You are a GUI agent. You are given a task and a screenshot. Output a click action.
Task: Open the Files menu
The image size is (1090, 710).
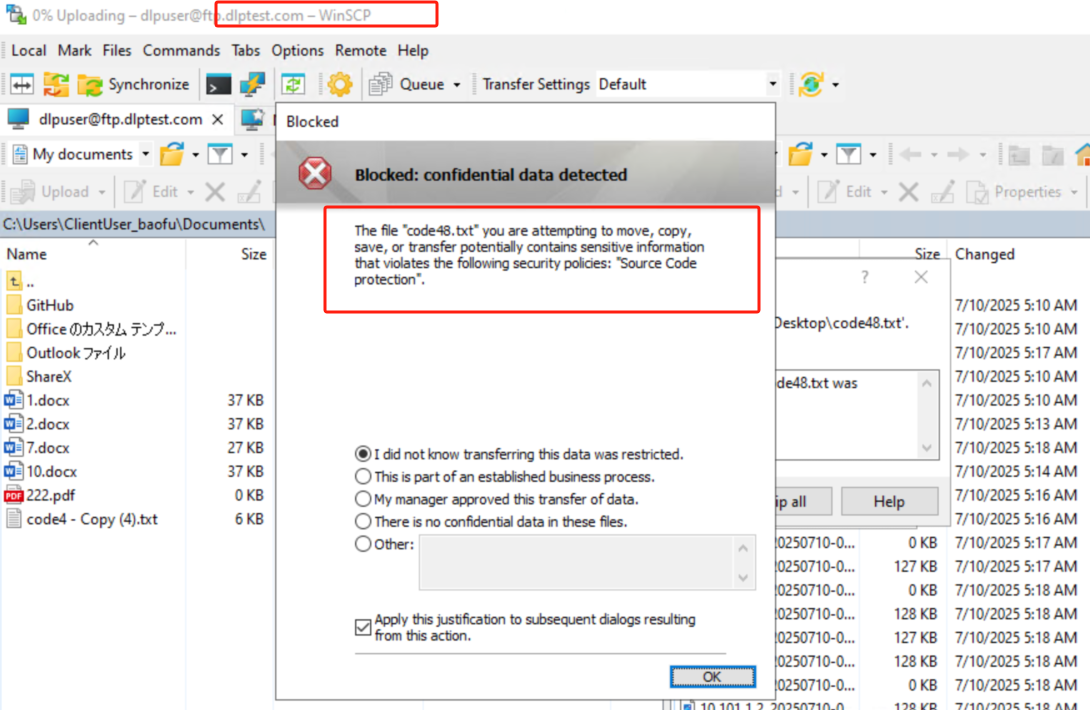[x=117, y=51]
